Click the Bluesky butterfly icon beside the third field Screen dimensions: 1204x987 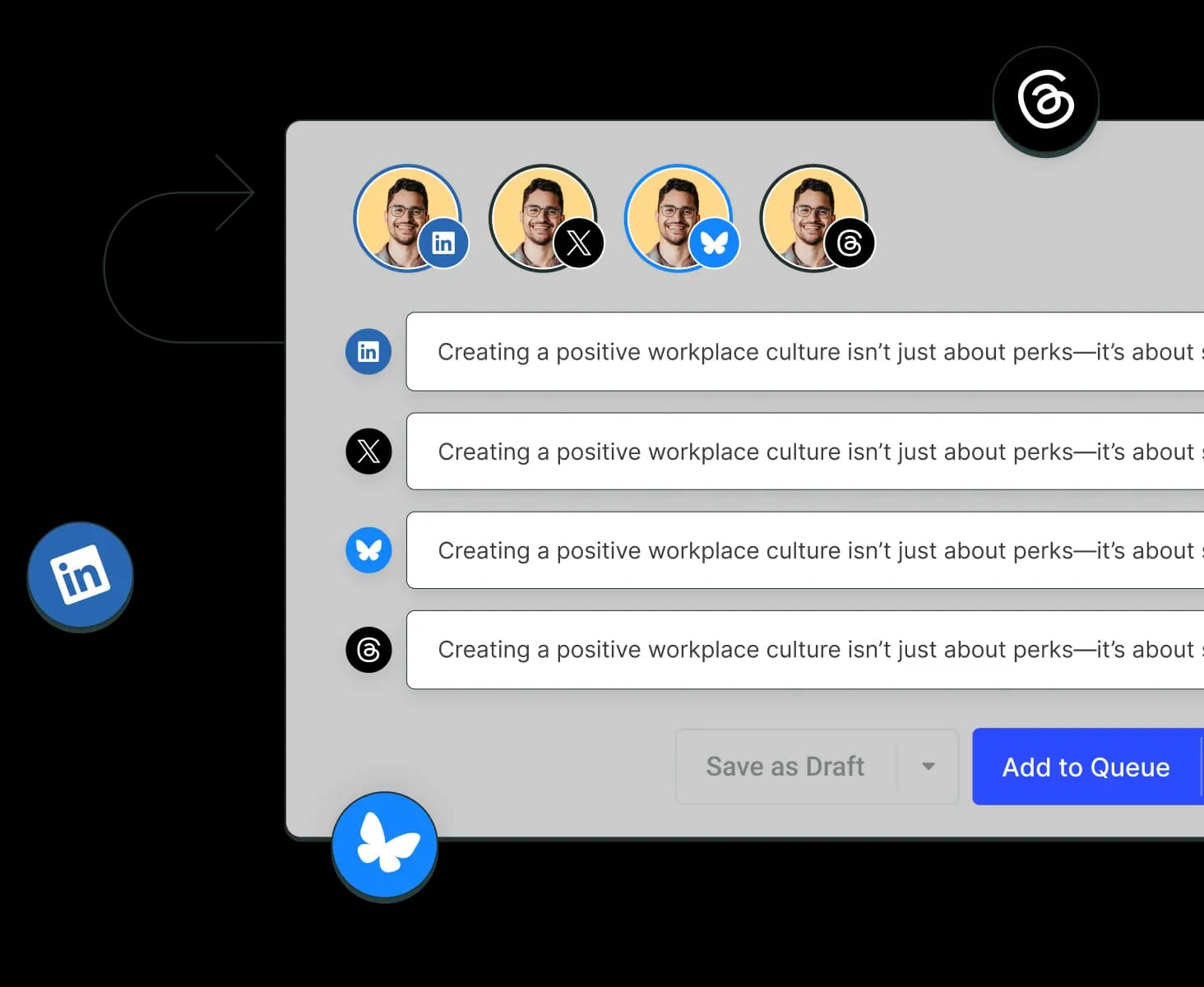click(368, 550)
